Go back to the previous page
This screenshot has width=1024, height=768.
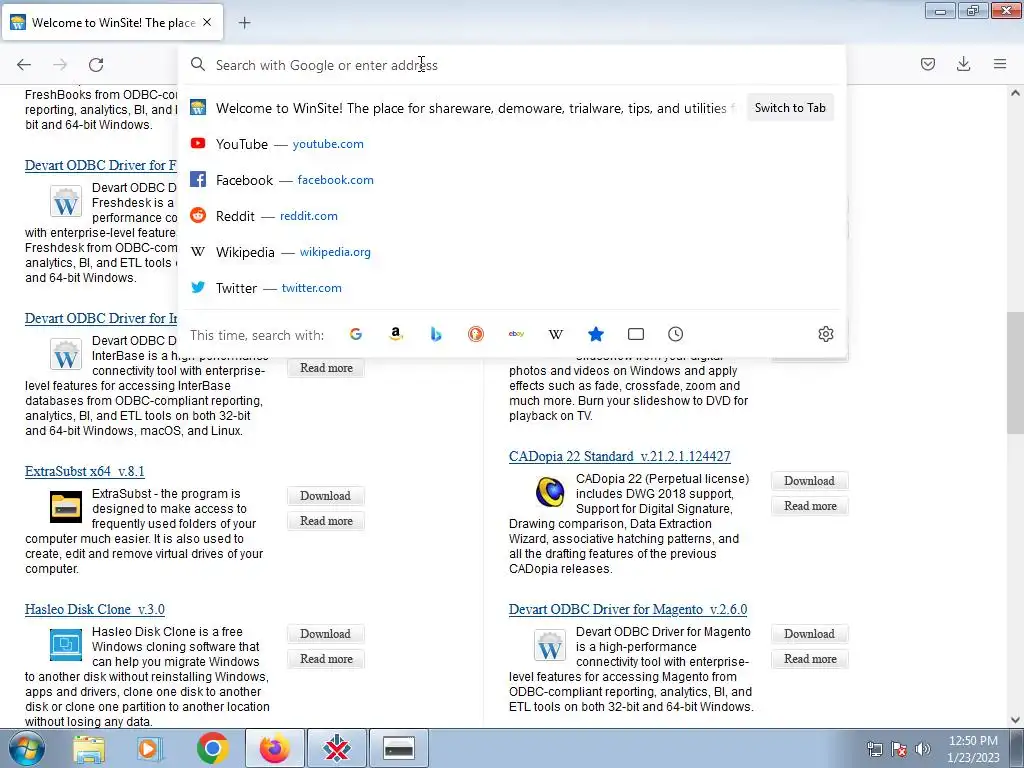(x=24, y=64)
